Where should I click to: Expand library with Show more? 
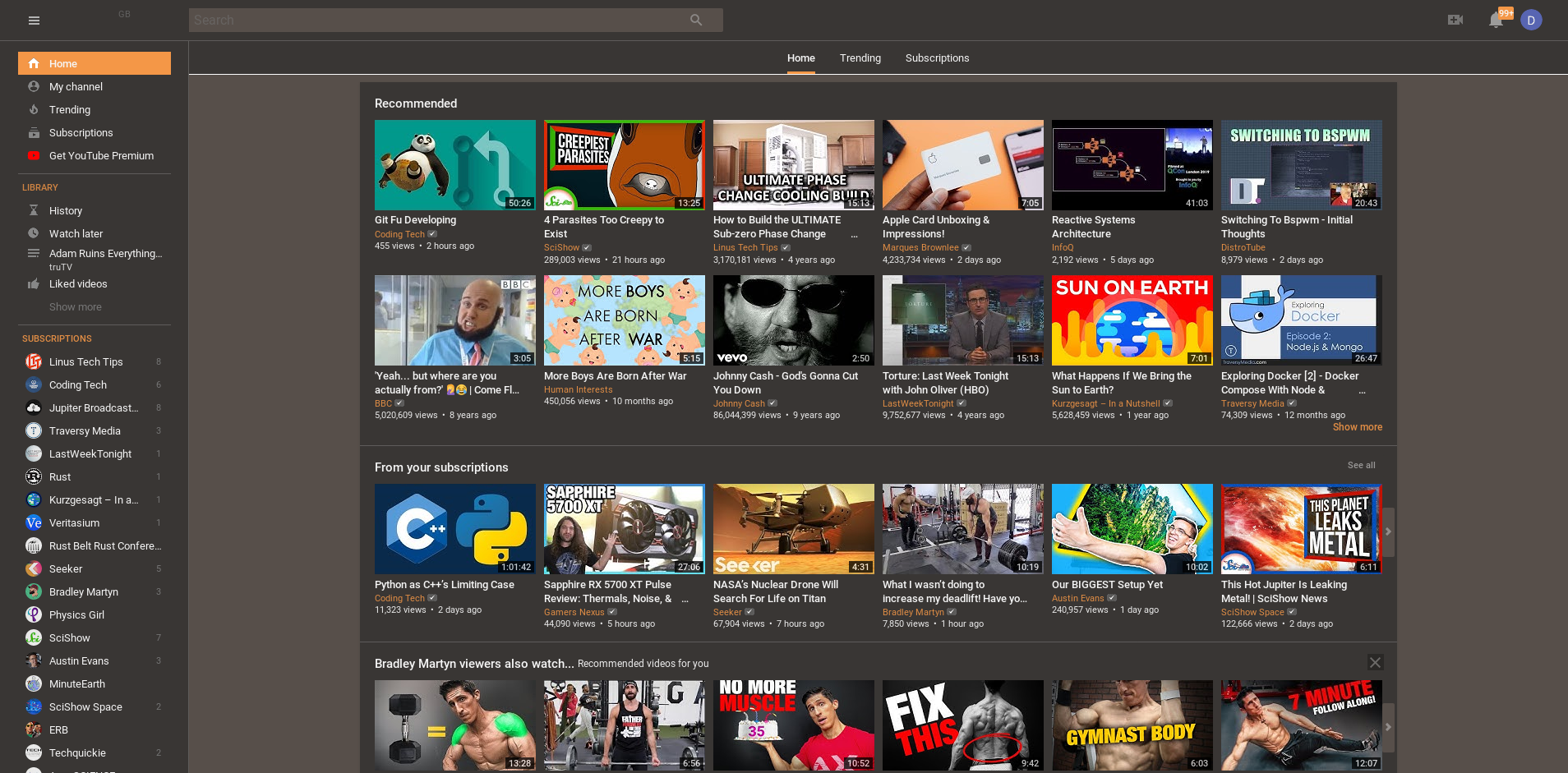tap(76, 306)
